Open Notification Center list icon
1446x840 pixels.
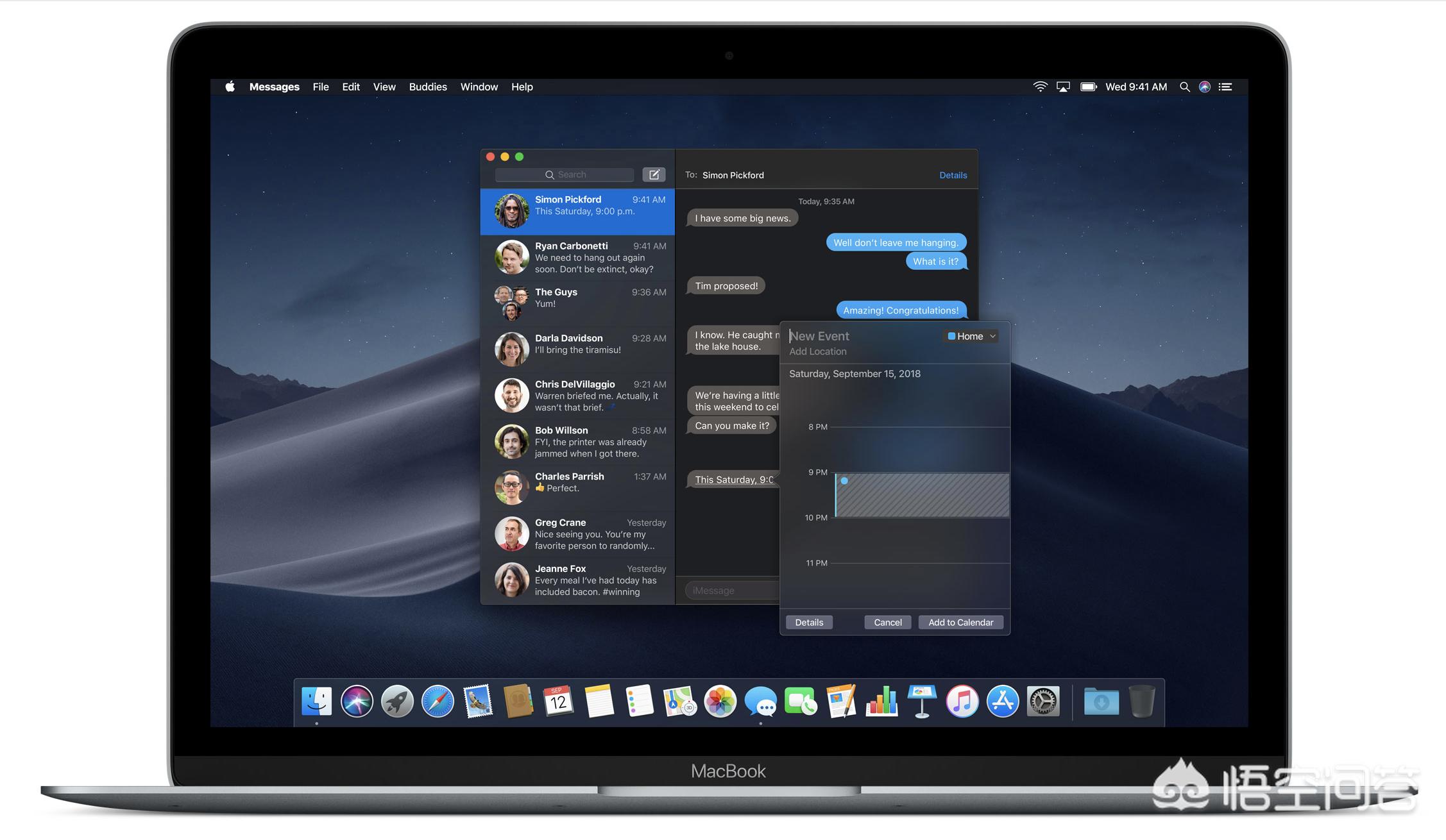(x=1225, y=87)
